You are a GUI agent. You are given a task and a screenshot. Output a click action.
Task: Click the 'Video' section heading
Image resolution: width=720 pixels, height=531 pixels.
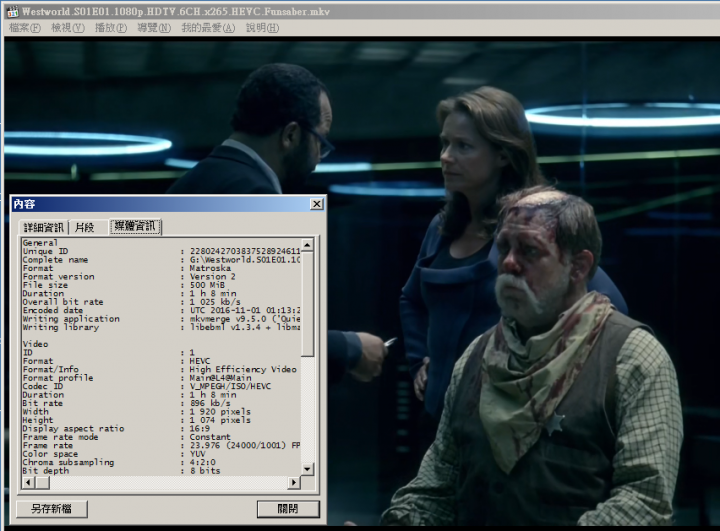tap(35, 344)
